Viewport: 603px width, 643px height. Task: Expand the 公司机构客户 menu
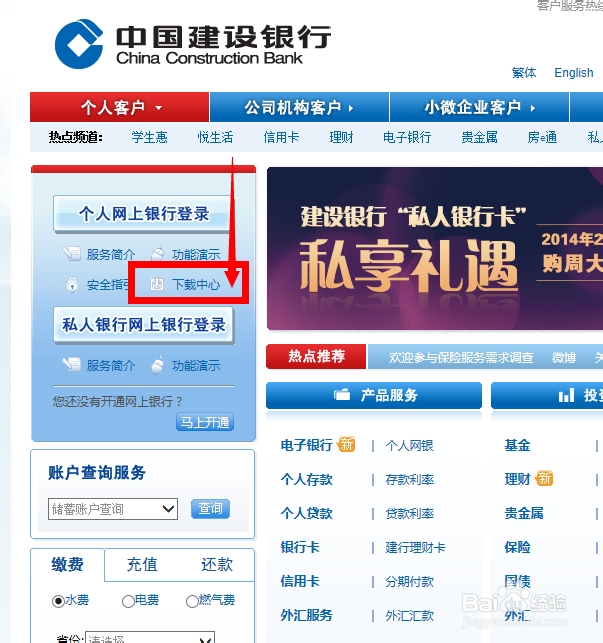(299, 107)
